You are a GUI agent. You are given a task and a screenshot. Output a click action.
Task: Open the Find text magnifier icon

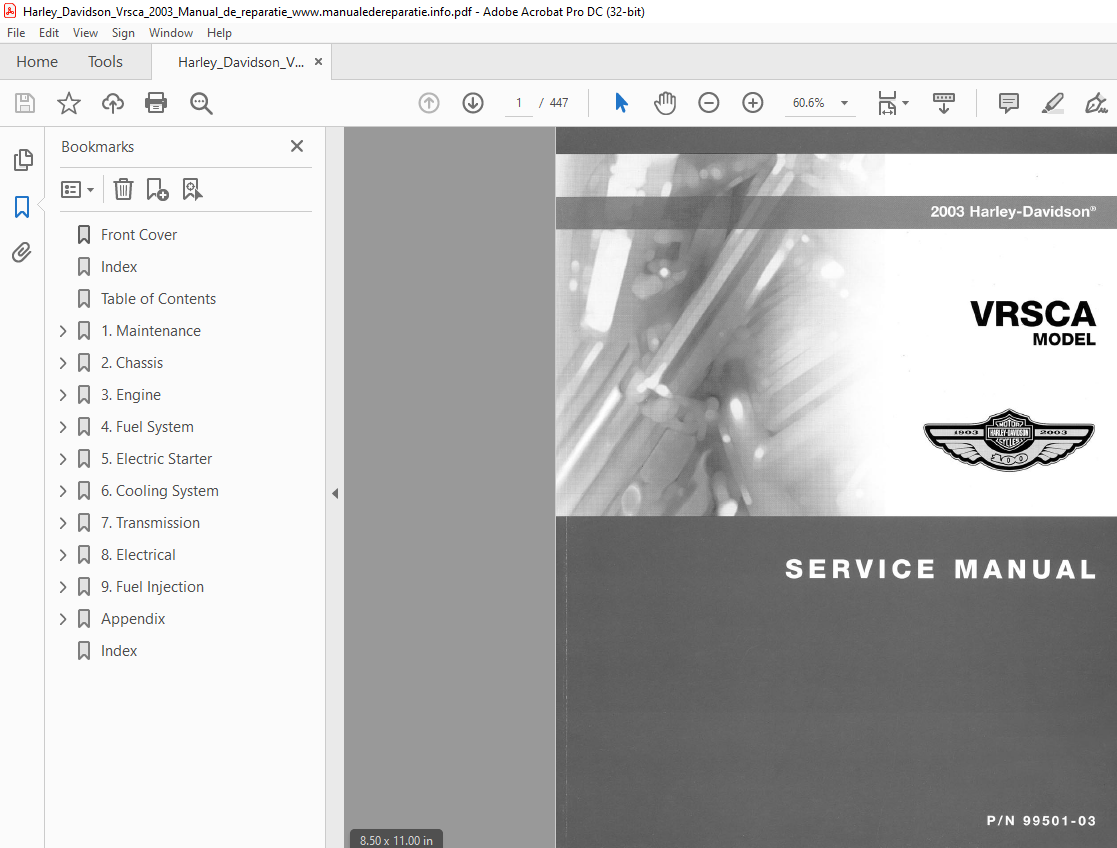[x=201, y=103]
